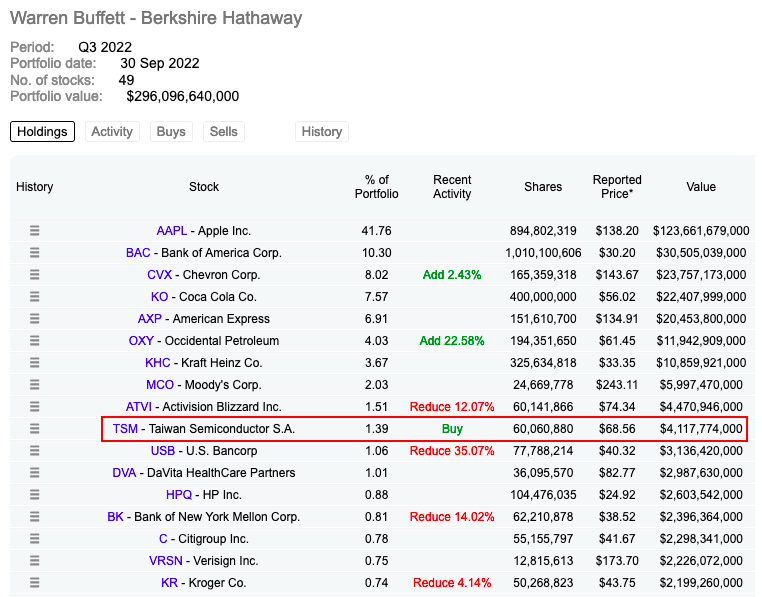
Task: Open the MCO ticker link
Action: [160, 385]
